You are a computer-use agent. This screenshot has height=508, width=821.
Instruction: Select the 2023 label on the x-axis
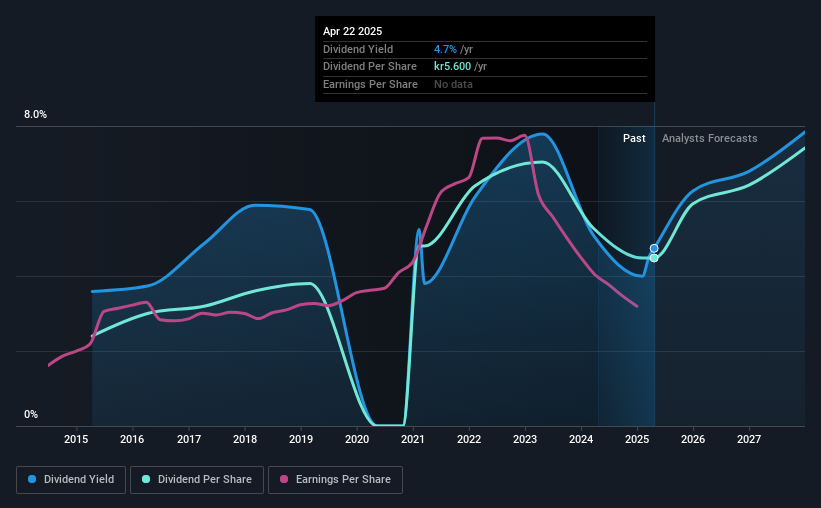[x=525, y=439]
